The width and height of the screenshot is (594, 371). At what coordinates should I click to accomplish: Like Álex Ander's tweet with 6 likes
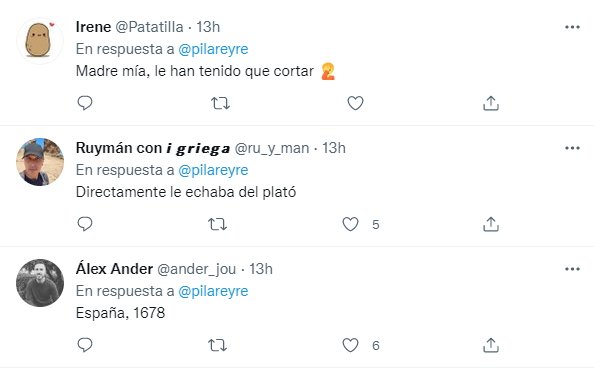click(350, 345)
